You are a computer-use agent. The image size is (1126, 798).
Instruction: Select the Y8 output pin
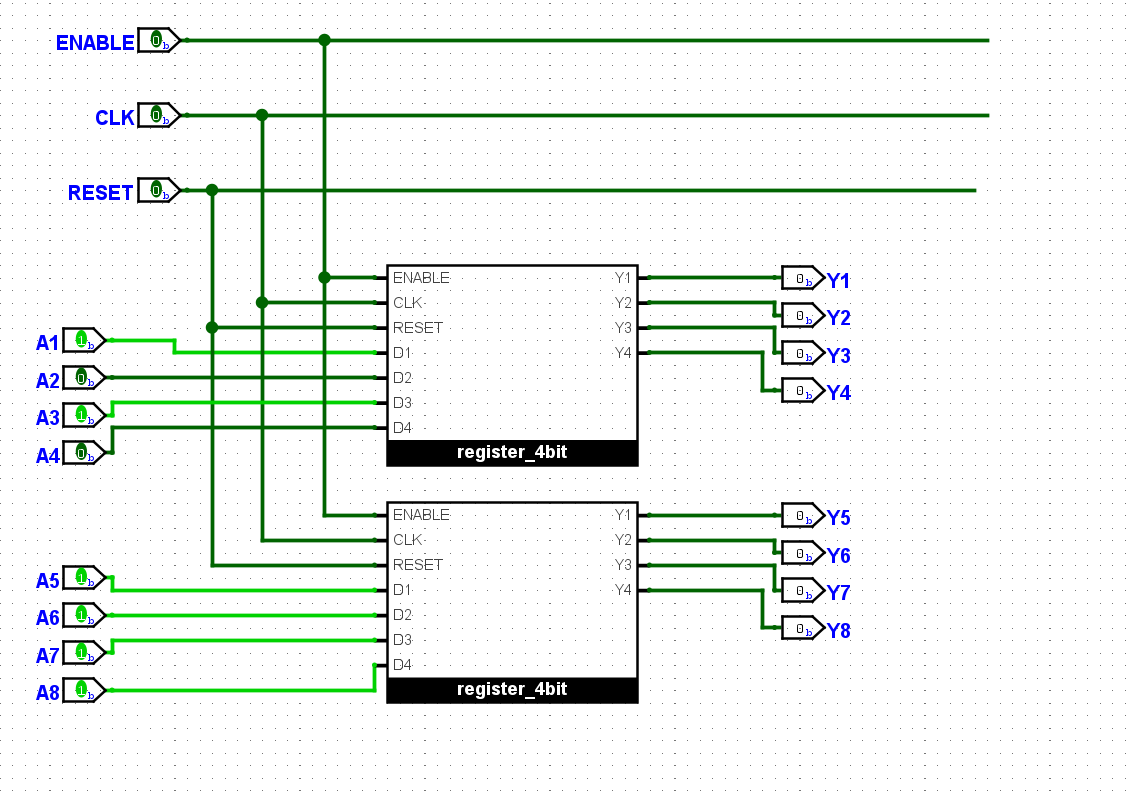pos(800,629)
